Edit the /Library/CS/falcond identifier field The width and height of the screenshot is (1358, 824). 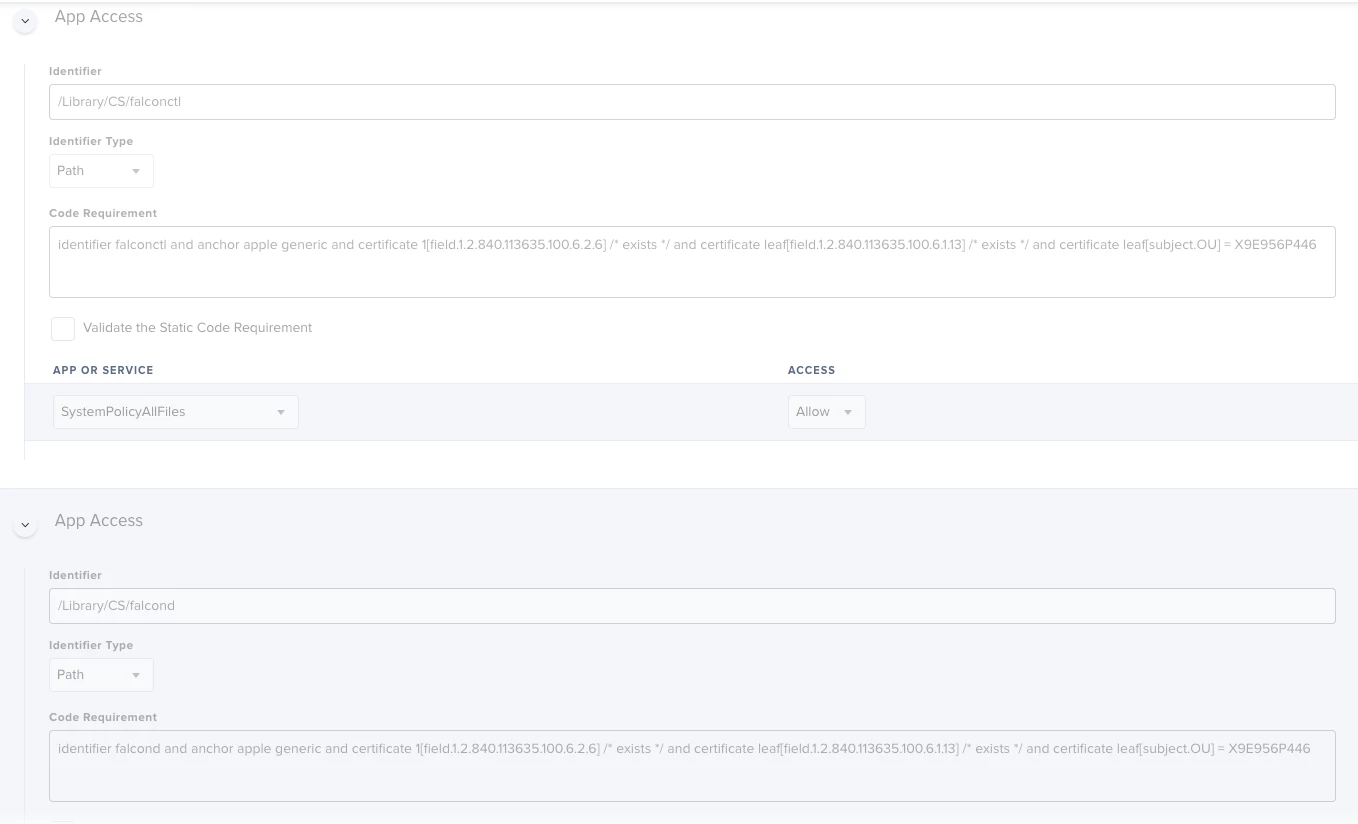coord(692,606)
